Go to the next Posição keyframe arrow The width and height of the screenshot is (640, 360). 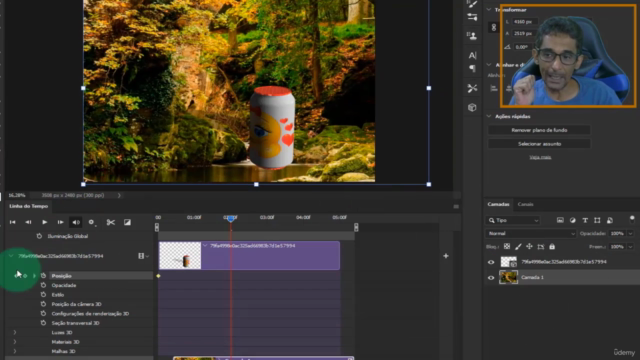tap(34, 276)
